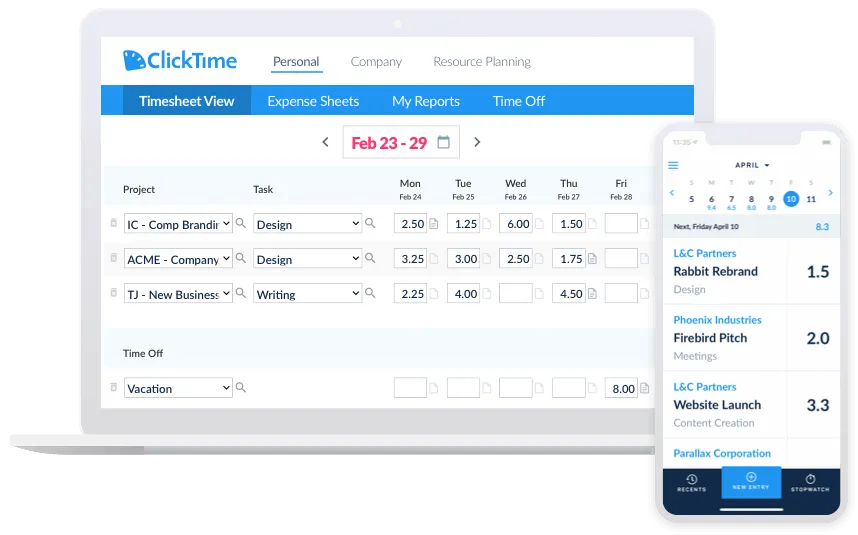Open note for Thursday 4.50 entry

[x=592, y=294]
